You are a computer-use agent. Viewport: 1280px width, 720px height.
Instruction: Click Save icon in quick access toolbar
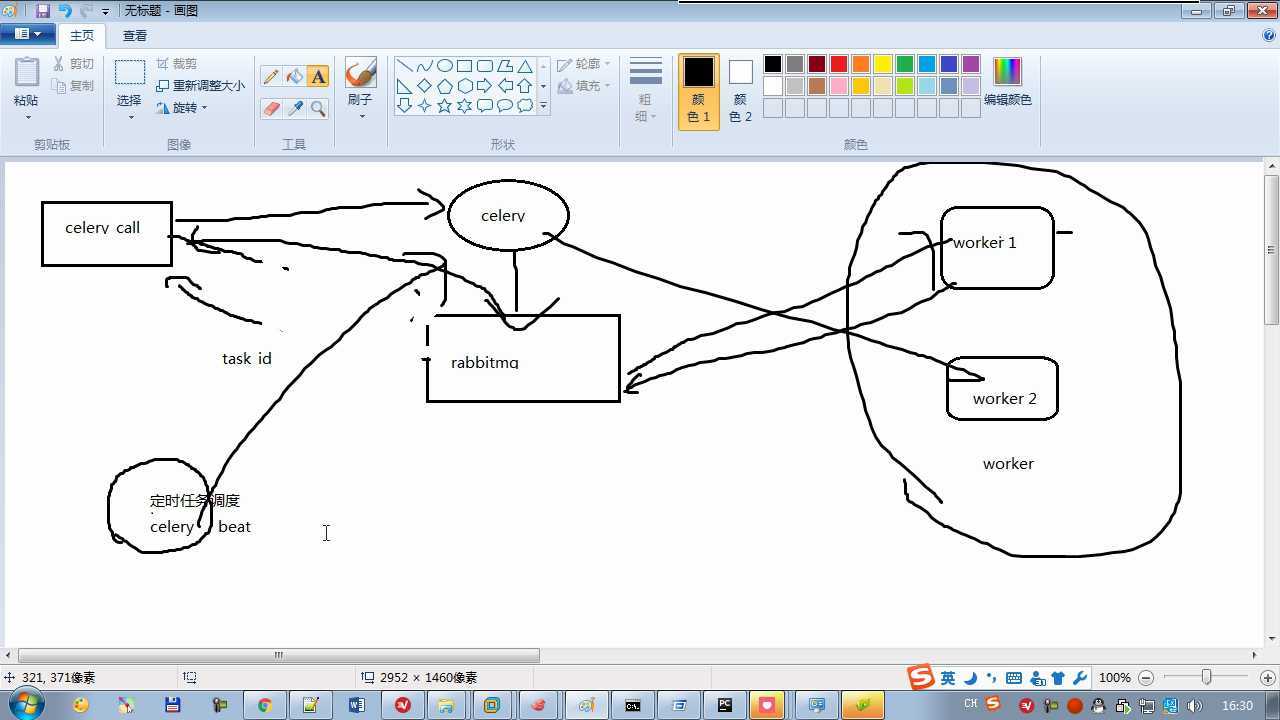tap(43, 11)
